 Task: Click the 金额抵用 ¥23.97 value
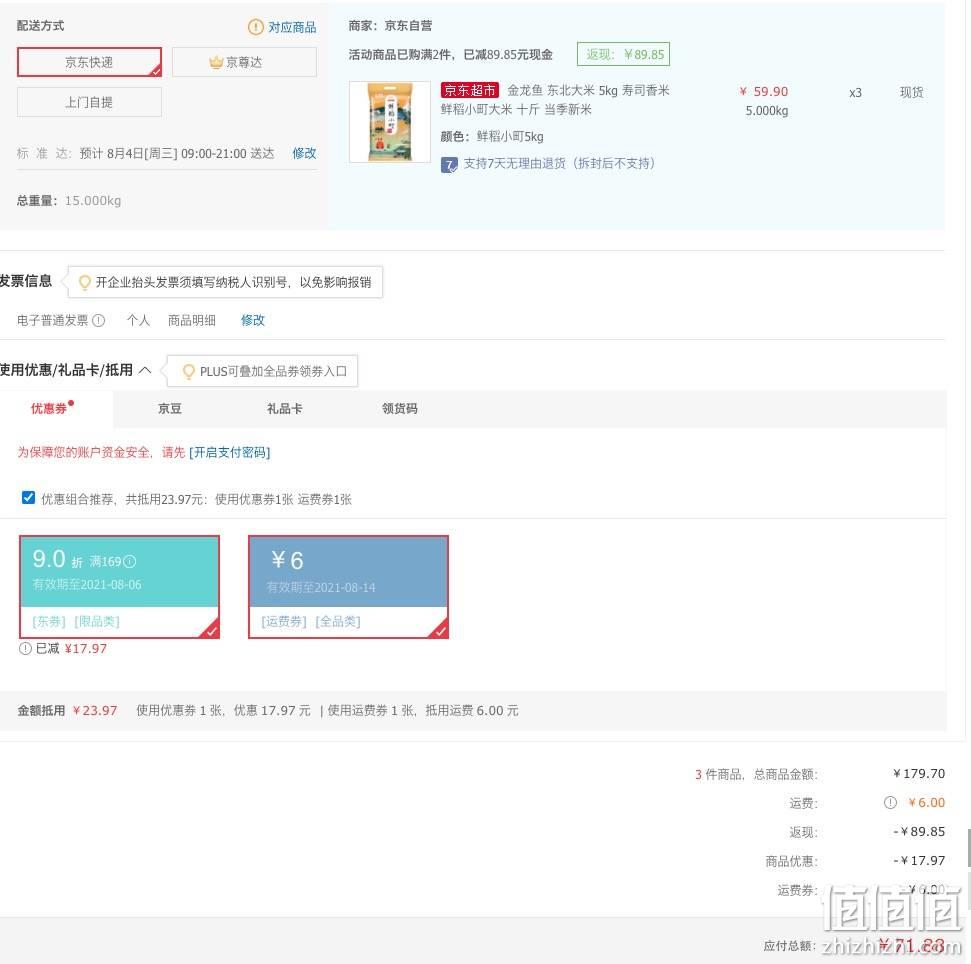95,711
